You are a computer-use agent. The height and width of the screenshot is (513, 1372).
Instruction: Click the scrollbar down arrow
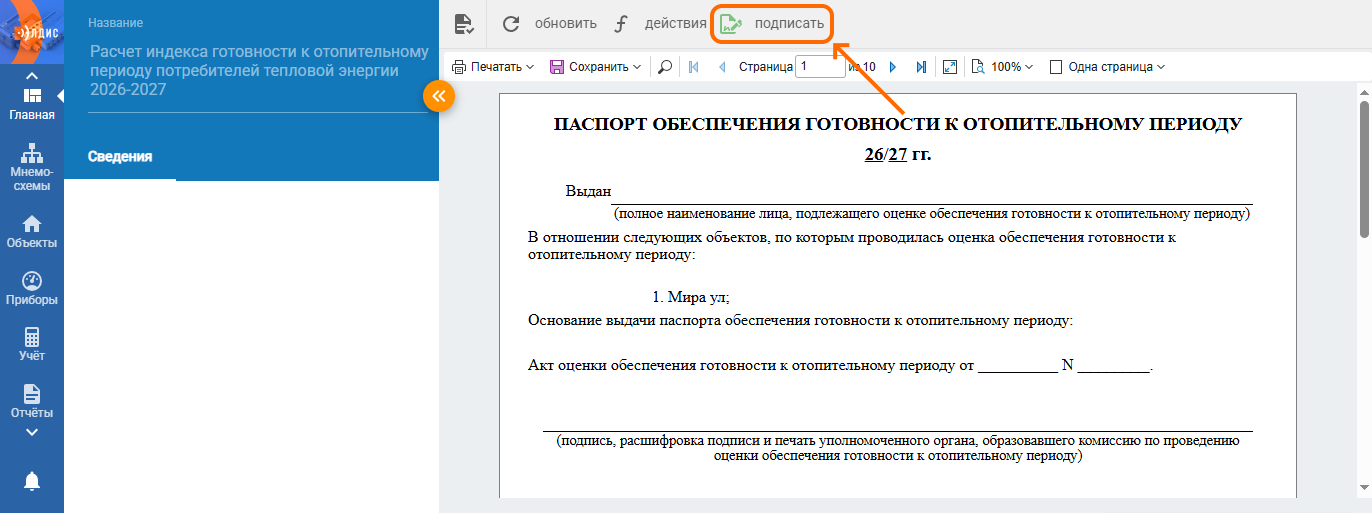click(1364, 490)
